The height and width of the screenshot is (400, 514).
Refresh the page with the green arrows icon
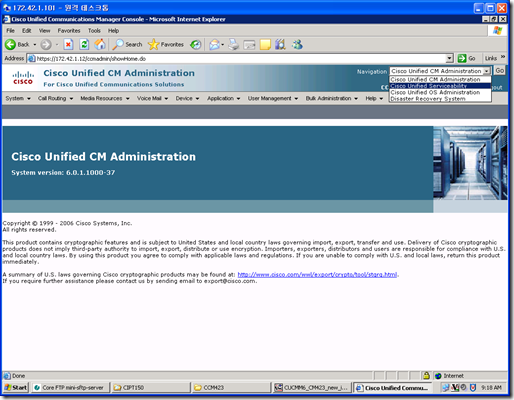click(84, 44)
